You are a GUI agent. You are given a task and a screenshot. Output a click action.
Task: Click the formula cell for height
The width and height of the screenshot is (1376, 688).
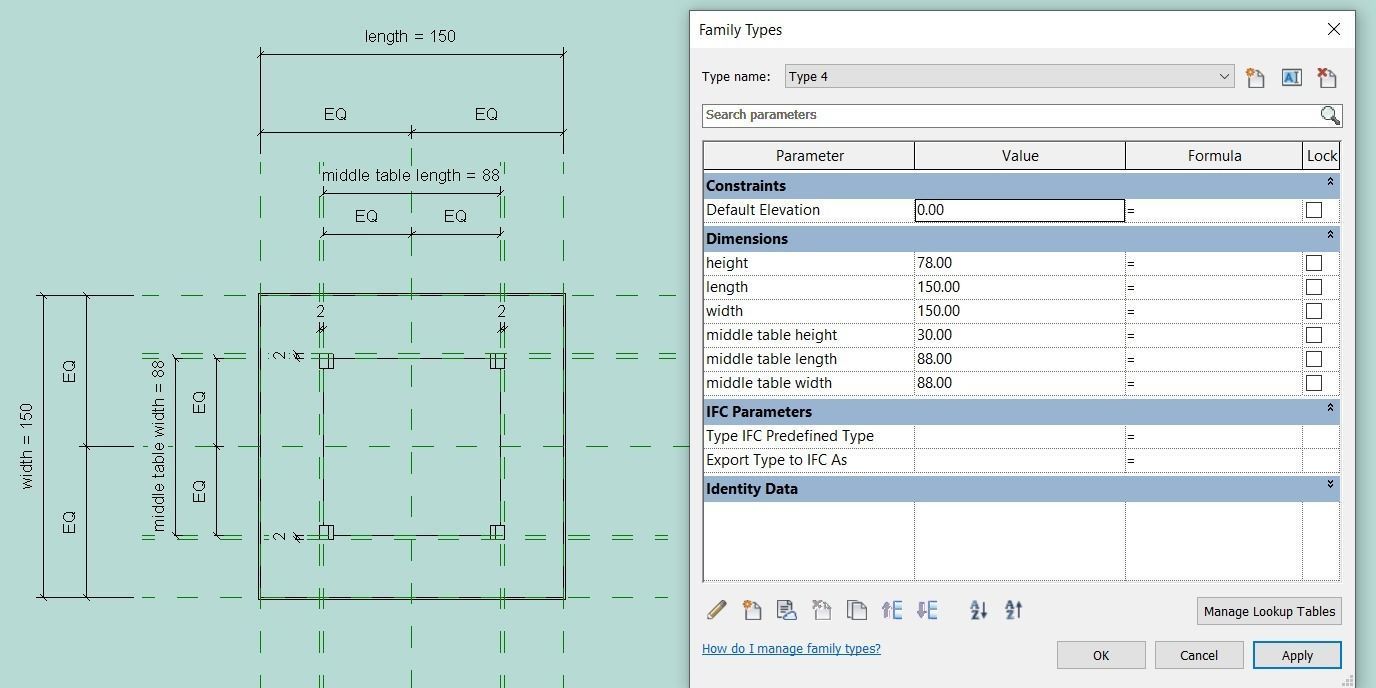(1214, 263)
